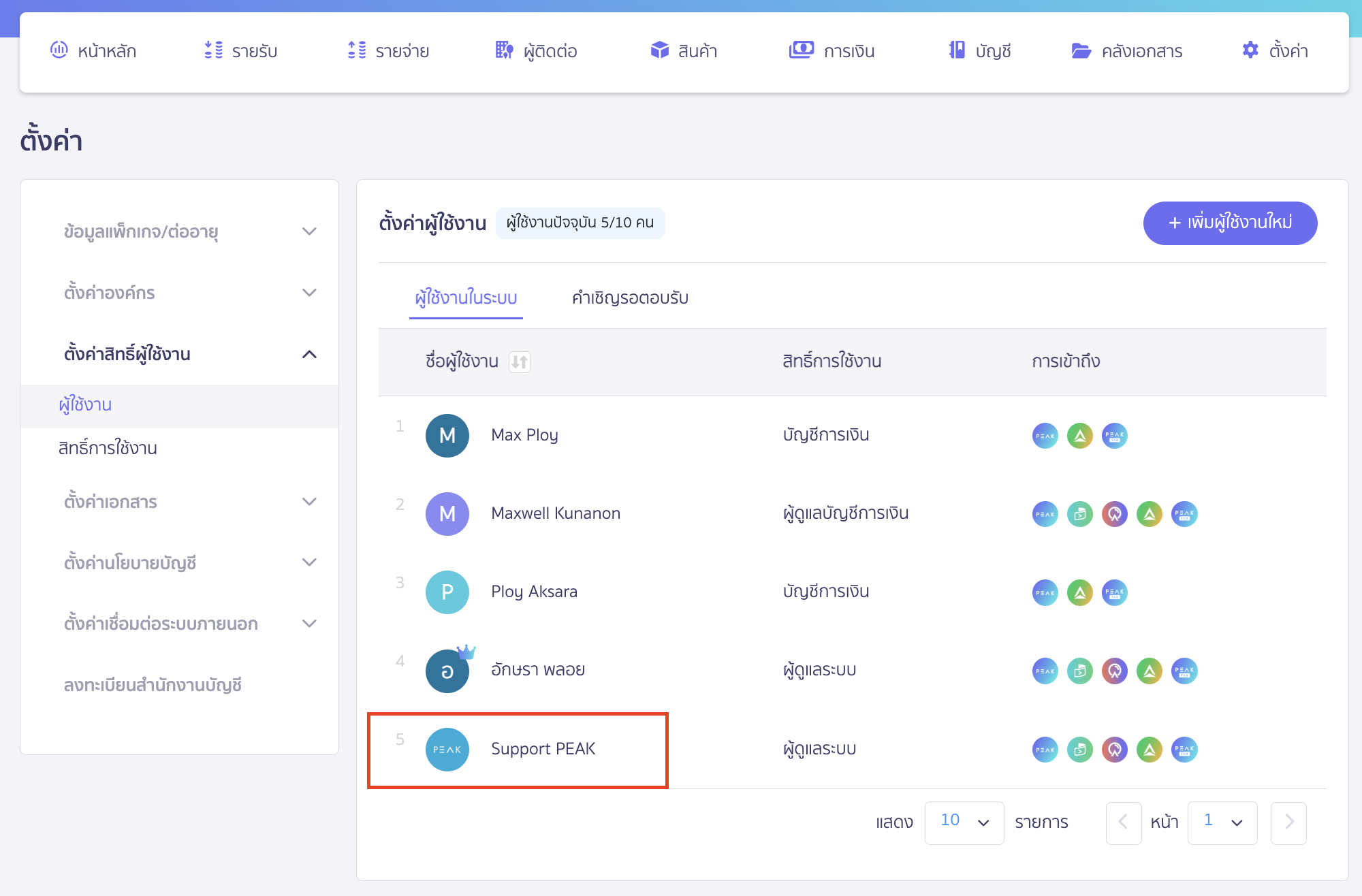The height and width of the screenshot is (896, 1362).
Task: Select the รายรับ income menu icon
Action: (x=213, y=50)
